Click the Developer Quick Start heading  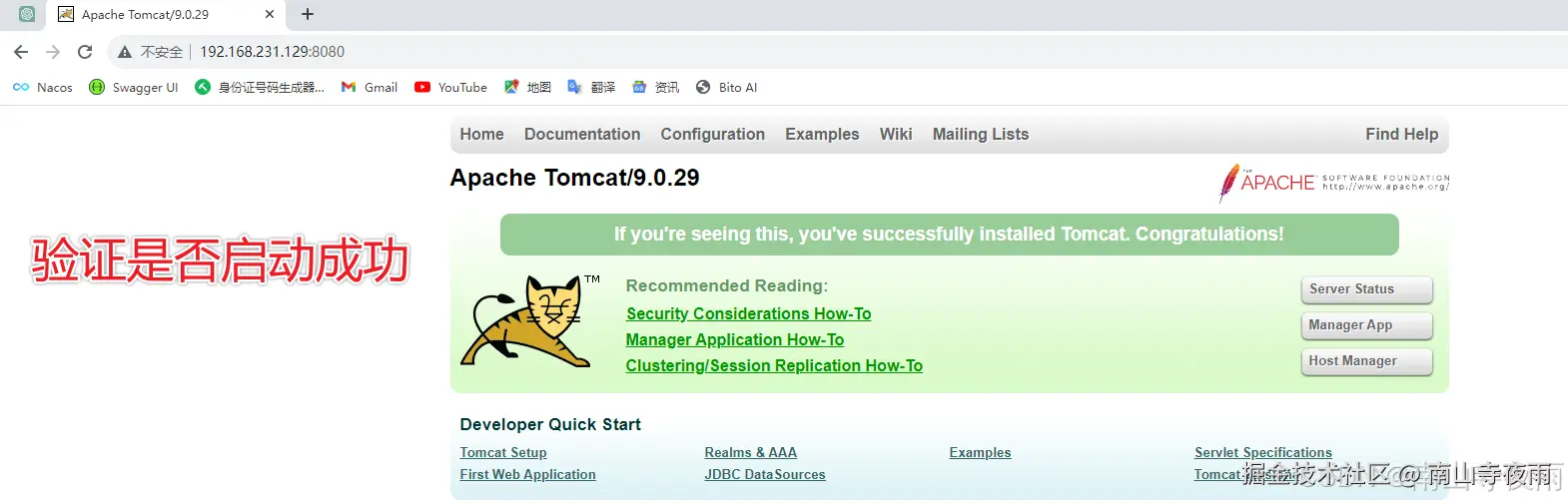550,424
